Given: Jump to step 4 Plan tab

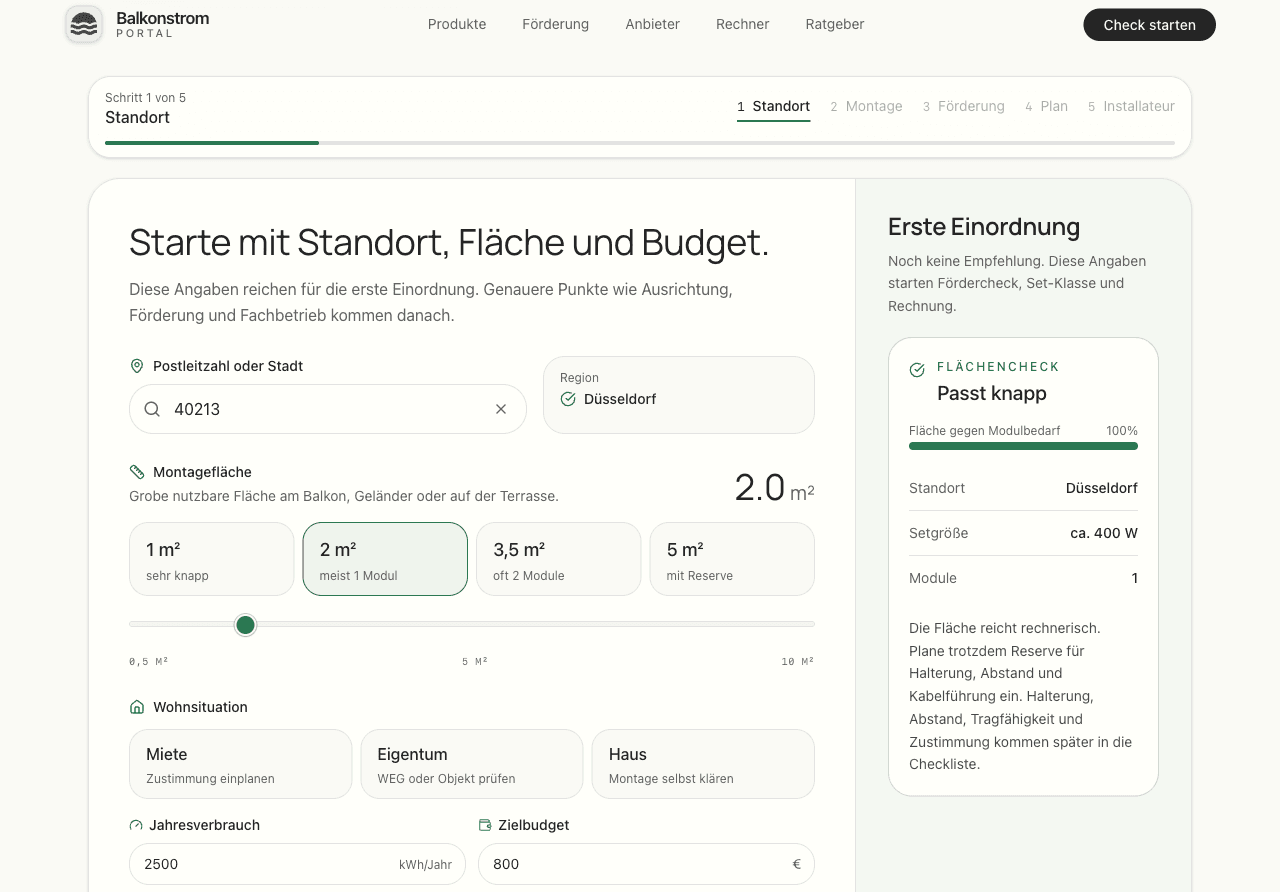Looking at the screenshot, I should tap(1046, 107).
